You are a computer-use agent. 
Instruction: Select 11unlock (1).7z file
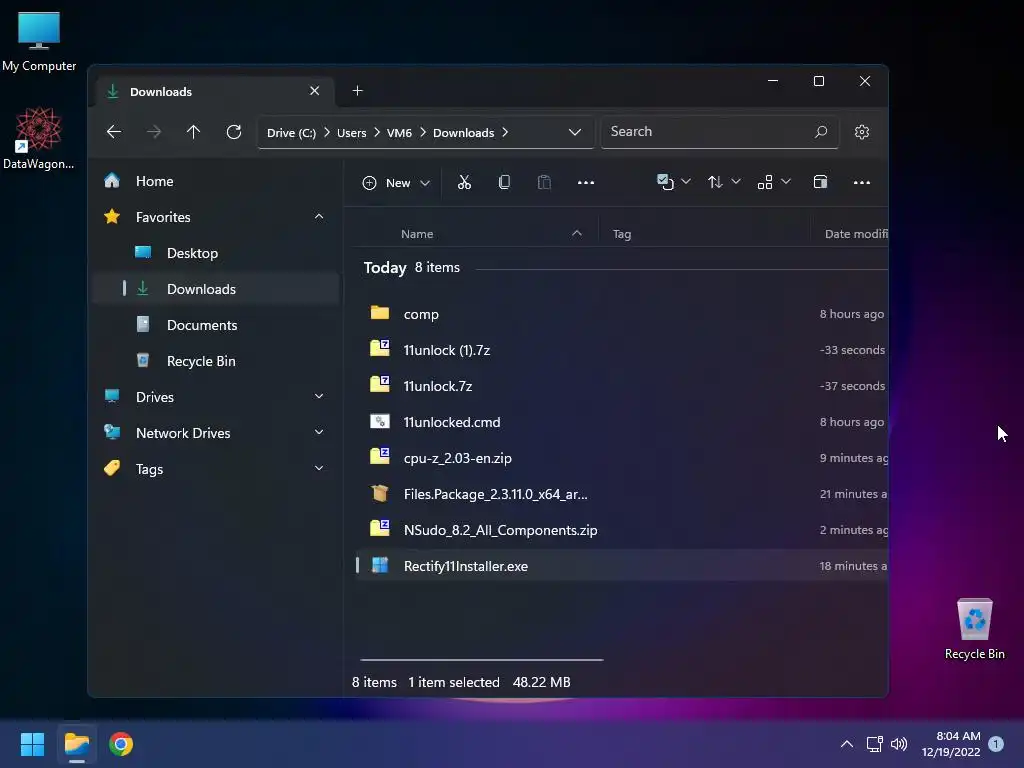(620, 350)
